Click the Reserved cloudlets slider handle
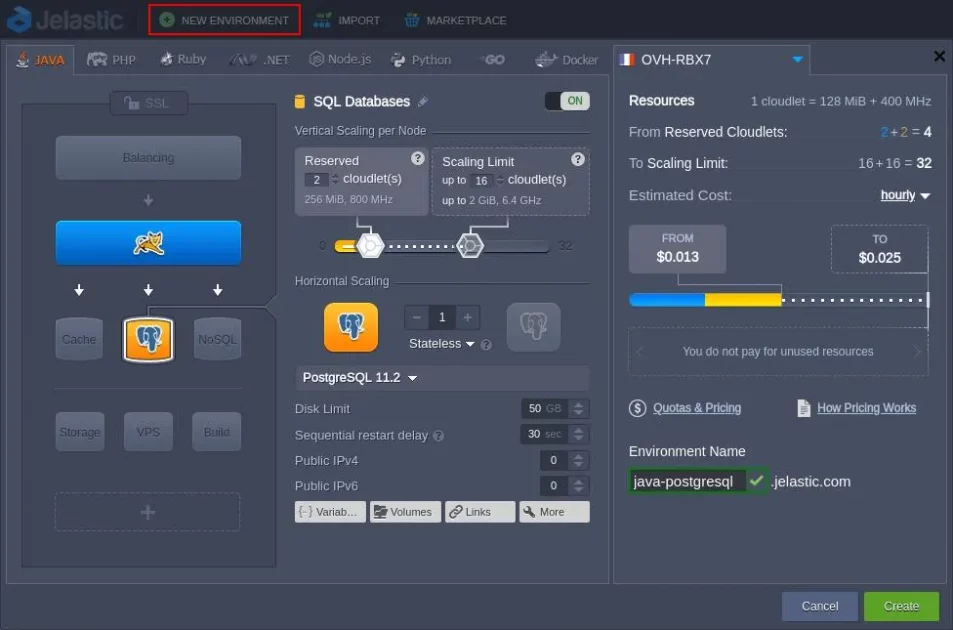Image resolution: width=953 pixels, height=630 pixels. pyautogui.click(x=369, y=245)
